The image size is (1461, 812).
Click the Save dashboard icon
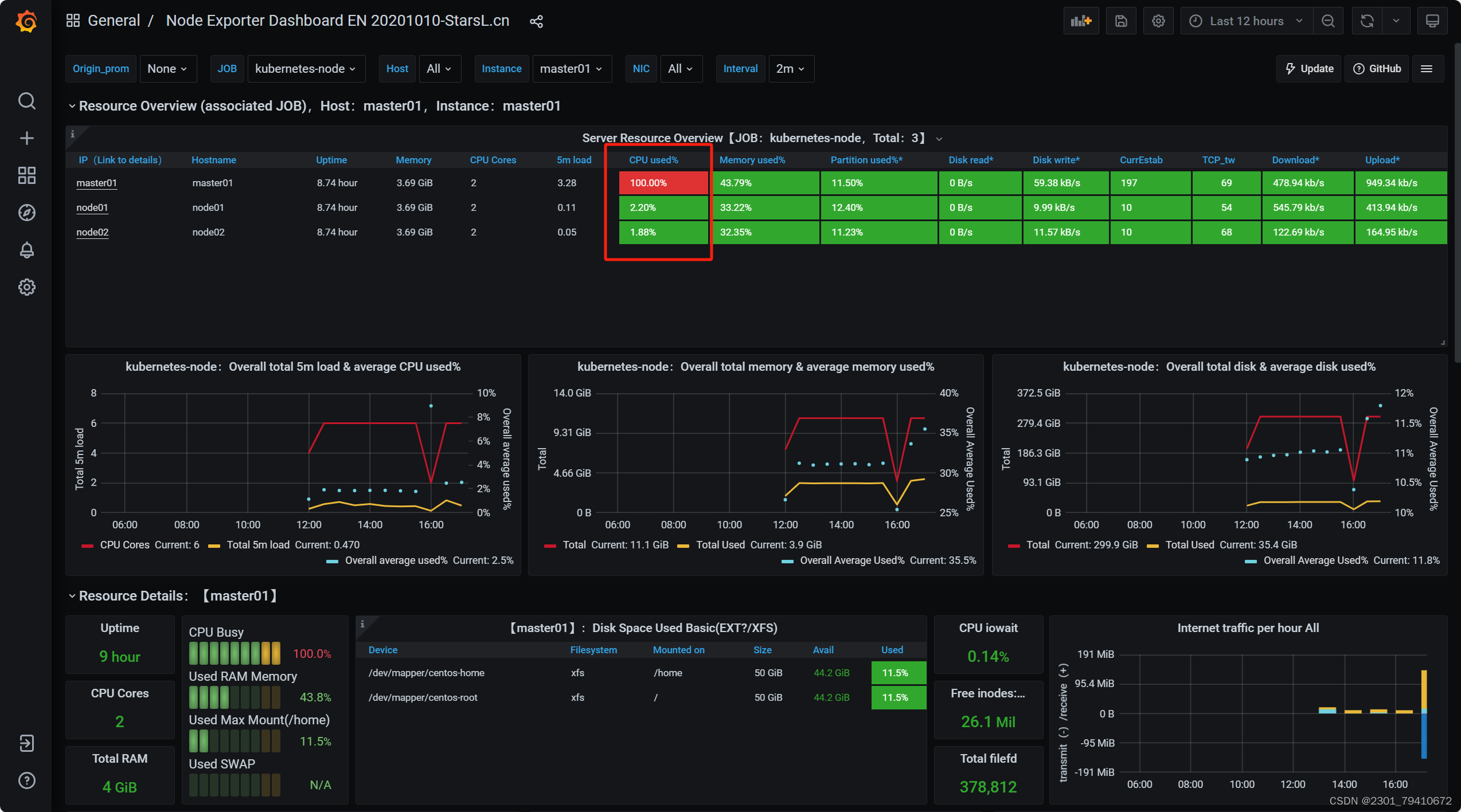pyautogui.click(x=1121, y=21)
